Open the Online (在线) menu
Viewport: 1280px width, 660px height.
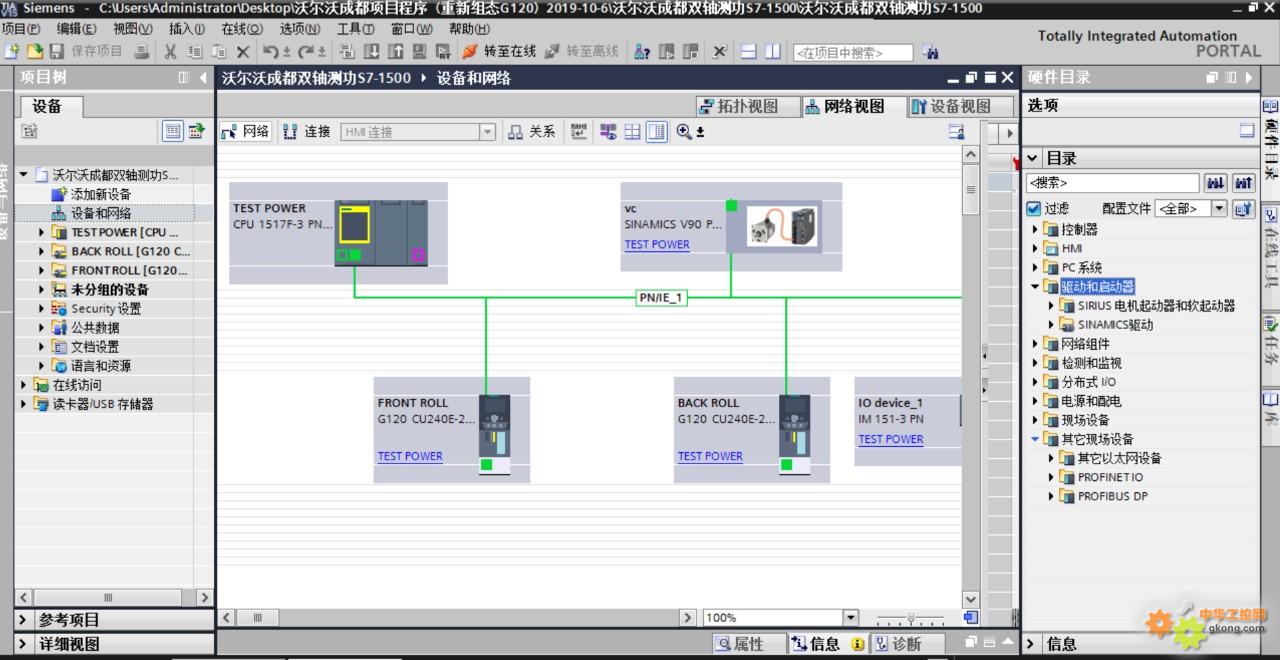tap(242, 29)
